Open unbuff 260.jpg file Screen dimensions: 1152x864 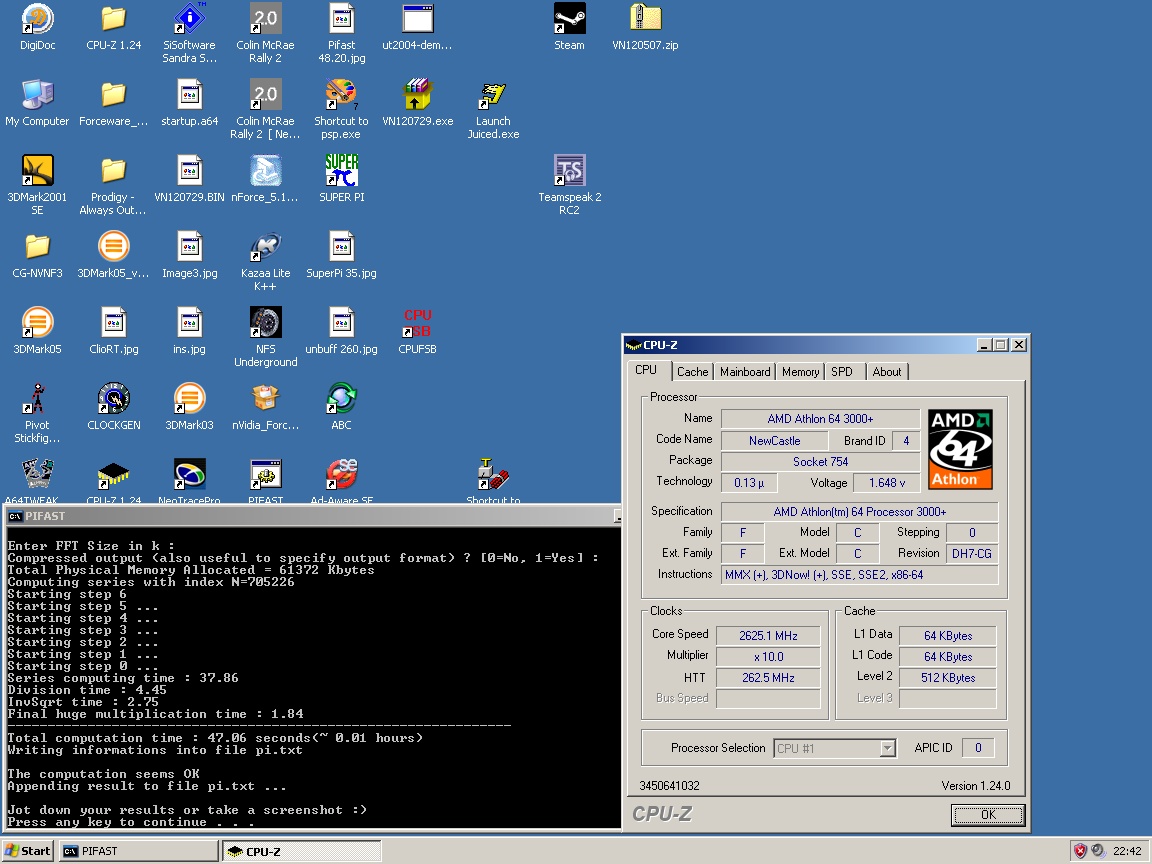342,331
